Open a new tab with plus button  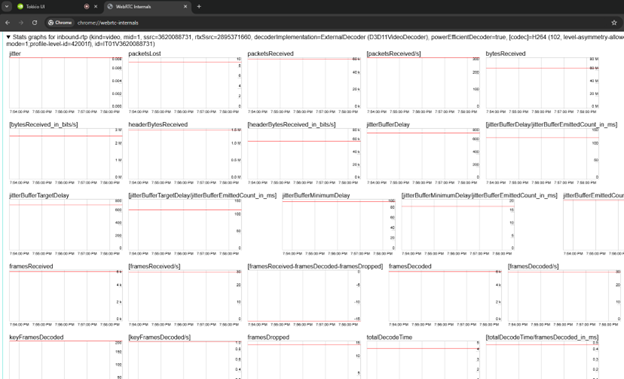(199, 6)
